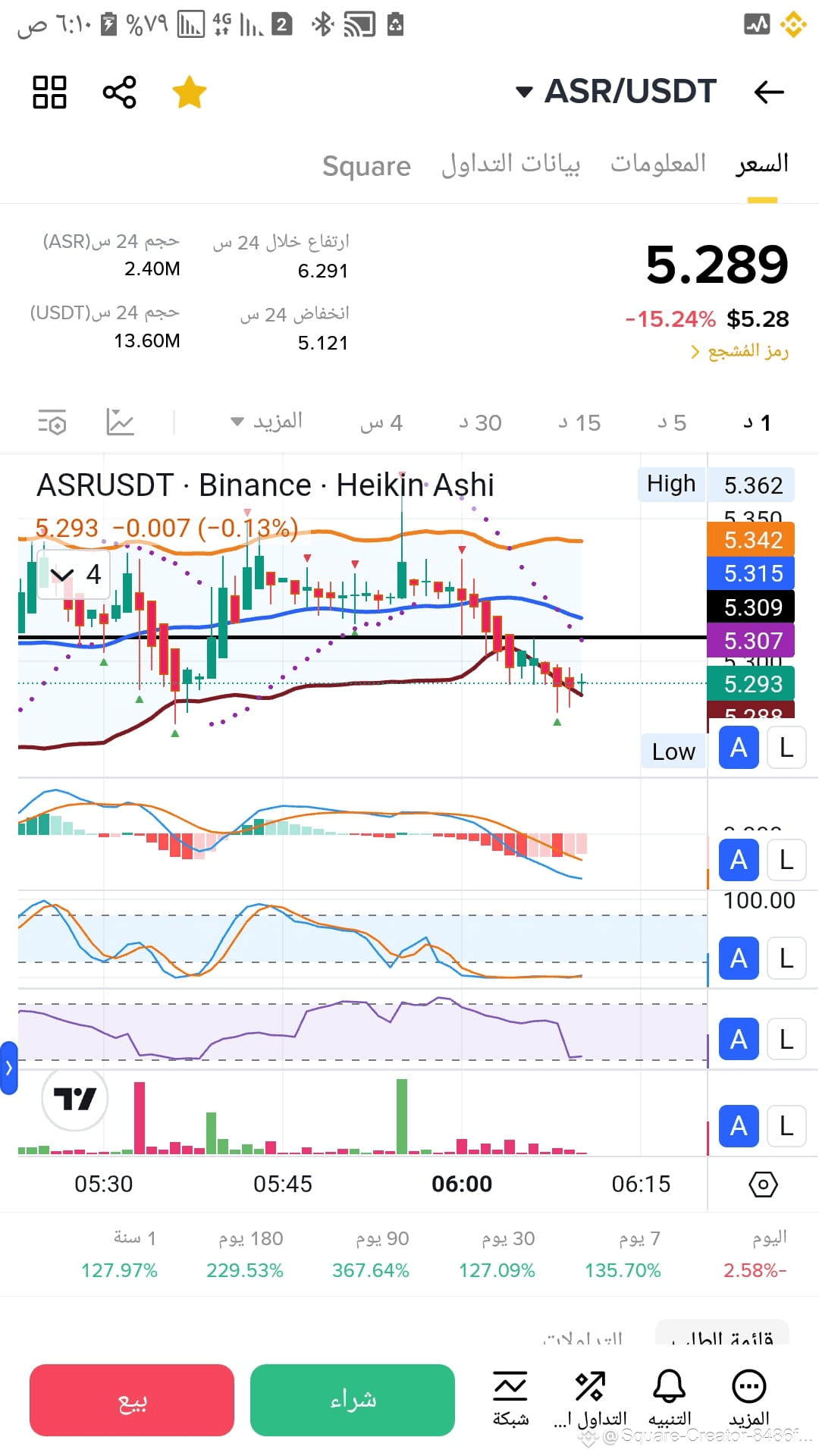The width and height of the screenshot is (819, 1456).
Task: Tap the 24h high value 6.291
Action: [322, 271]
